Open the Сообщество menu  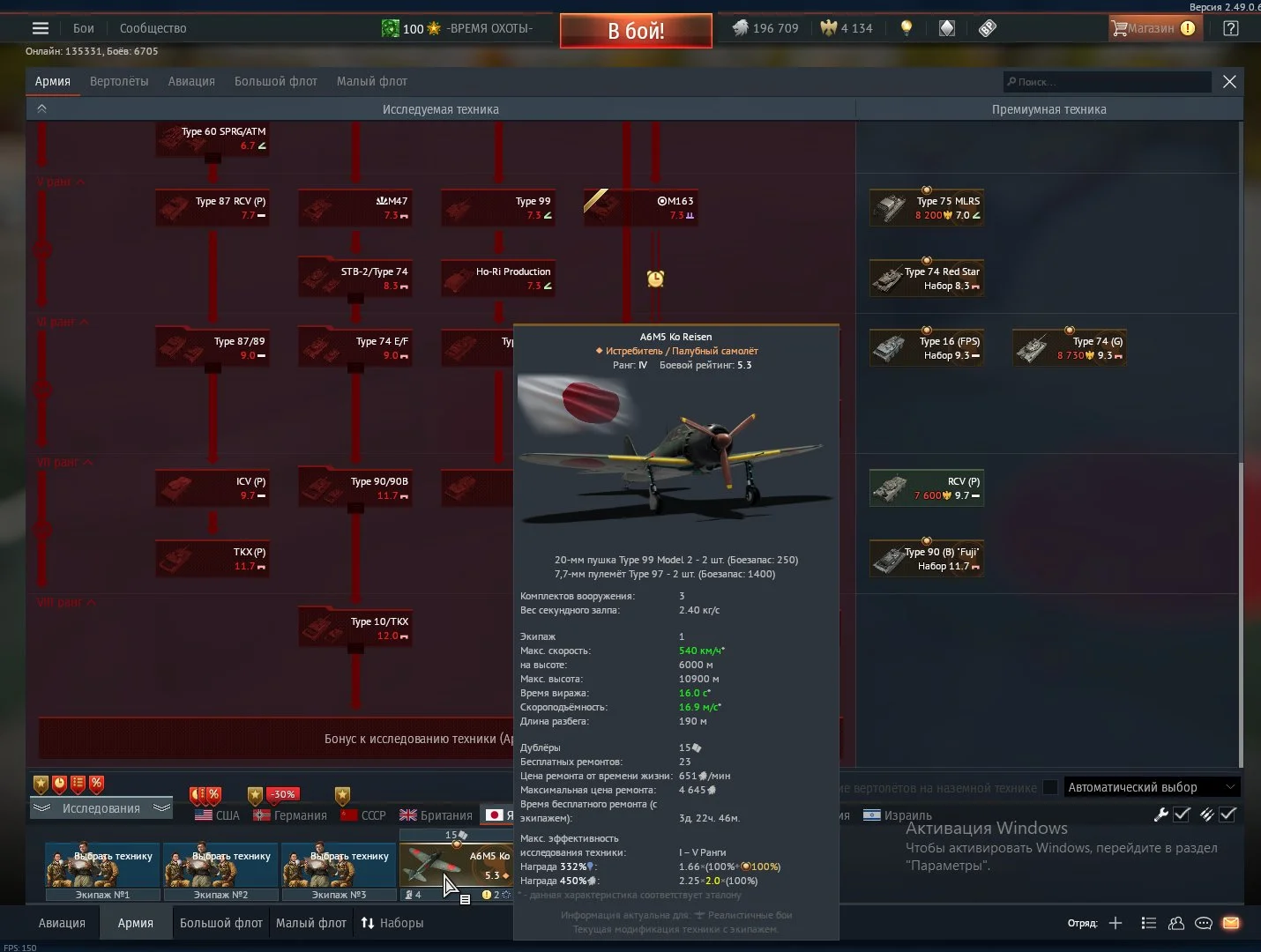[x=153, y=28]
